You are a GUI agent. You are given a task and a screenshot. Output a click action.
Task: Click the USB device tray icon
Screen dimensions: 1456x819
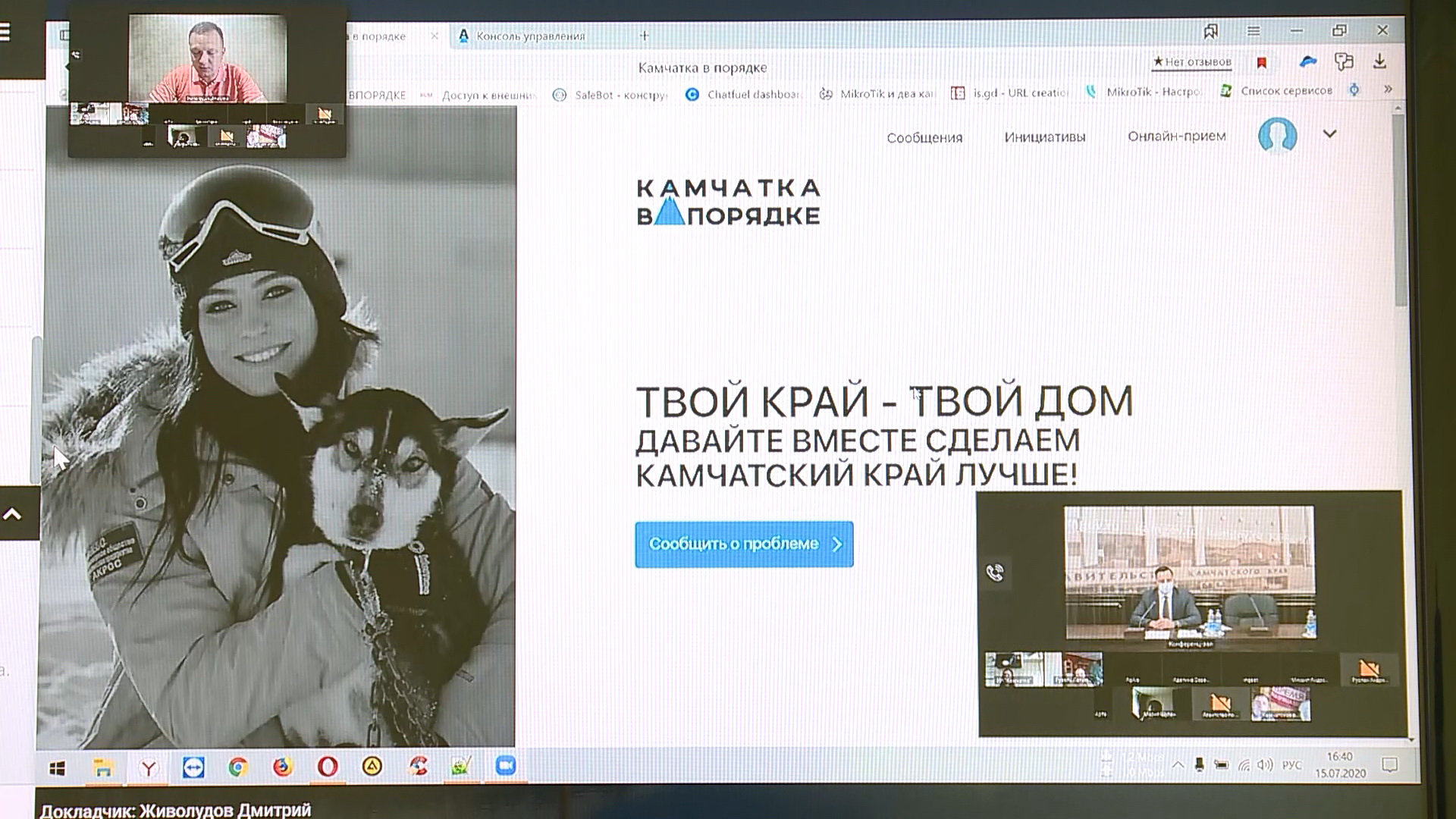[1199, 764]
